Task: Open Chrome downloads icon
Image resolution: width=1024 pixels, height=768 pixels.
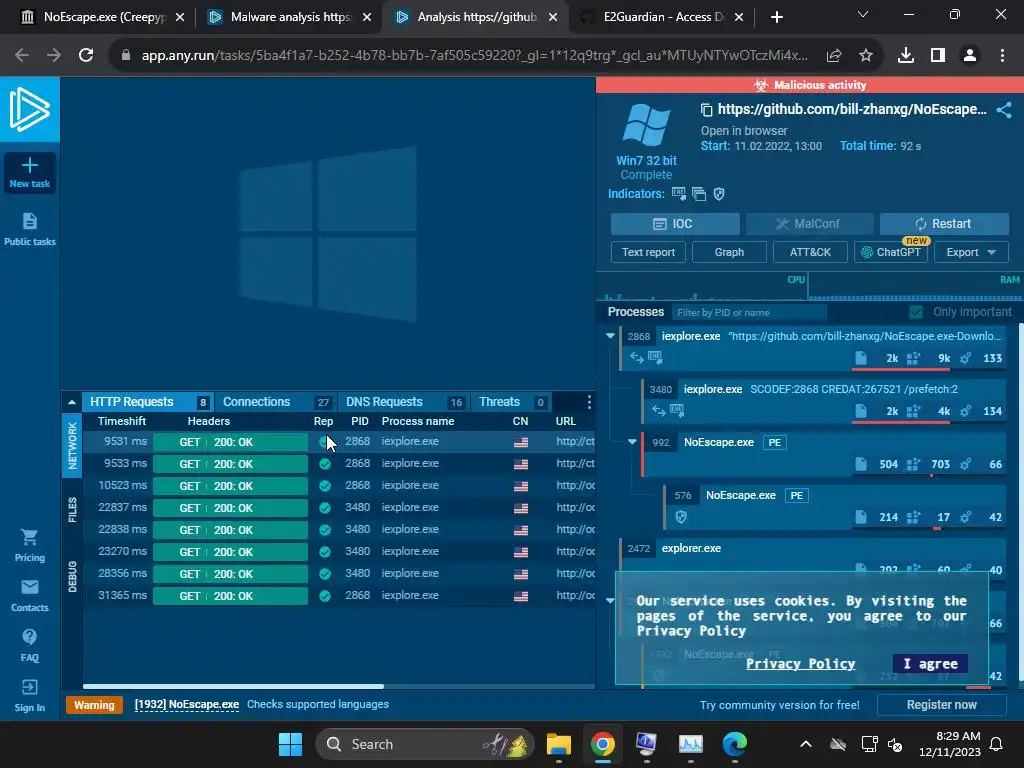Action: (x=906, y=56)
